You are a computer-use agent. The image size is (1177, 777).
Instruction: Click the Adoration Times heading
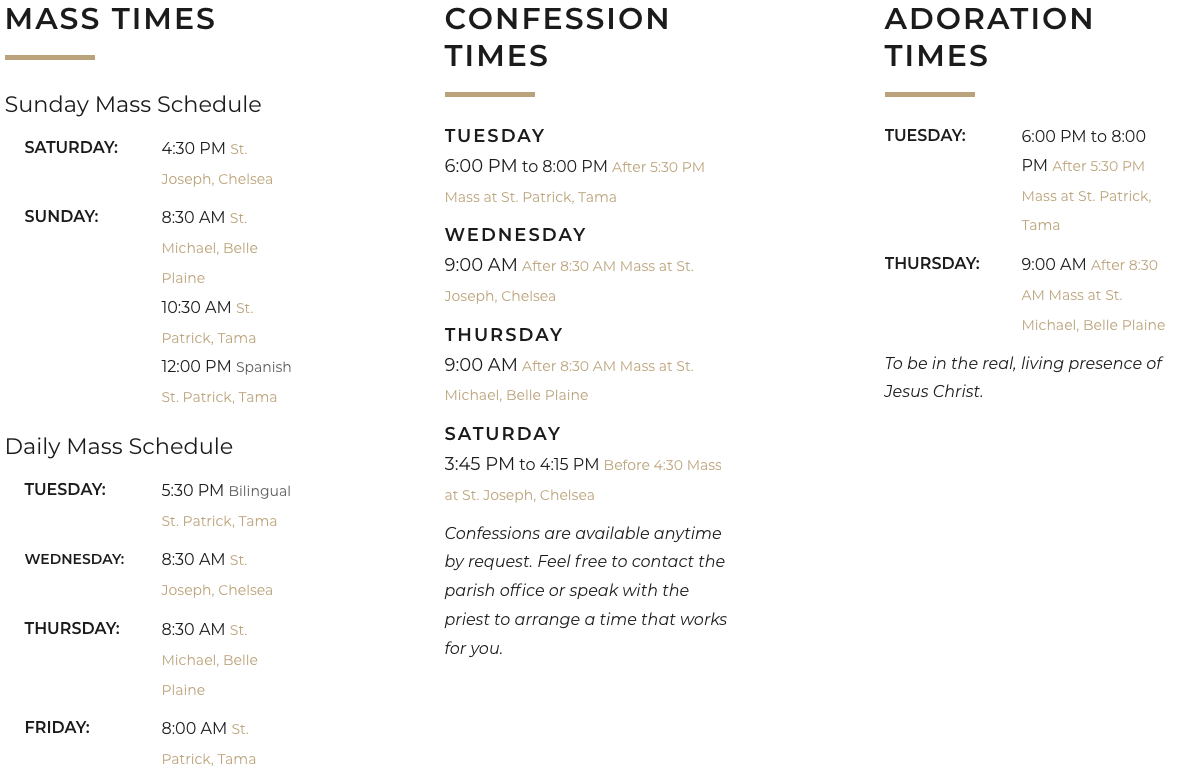pyautogui.click(x=989, y=37)
